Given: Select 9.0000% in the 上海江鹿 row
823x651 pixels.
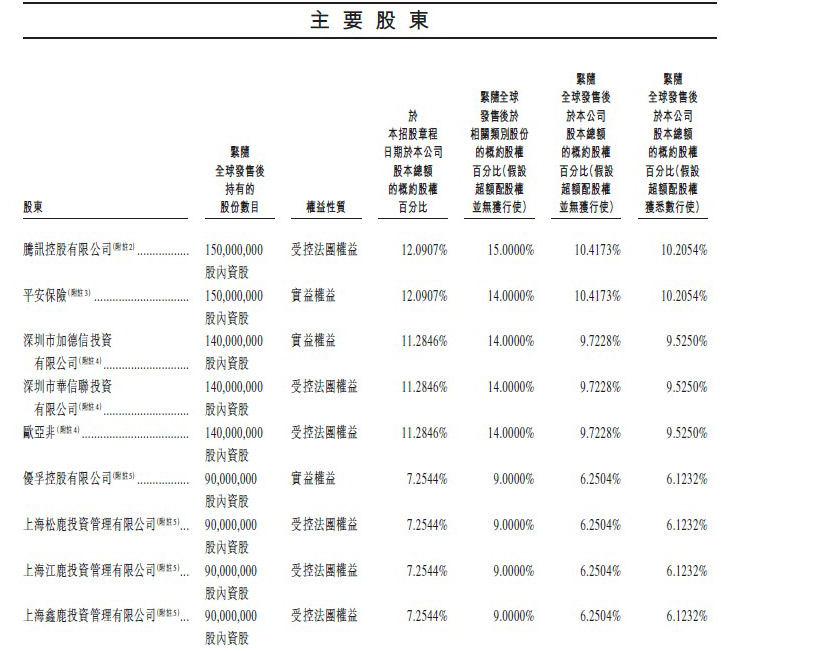Looking at the screenshot, I should coord(514,571).
